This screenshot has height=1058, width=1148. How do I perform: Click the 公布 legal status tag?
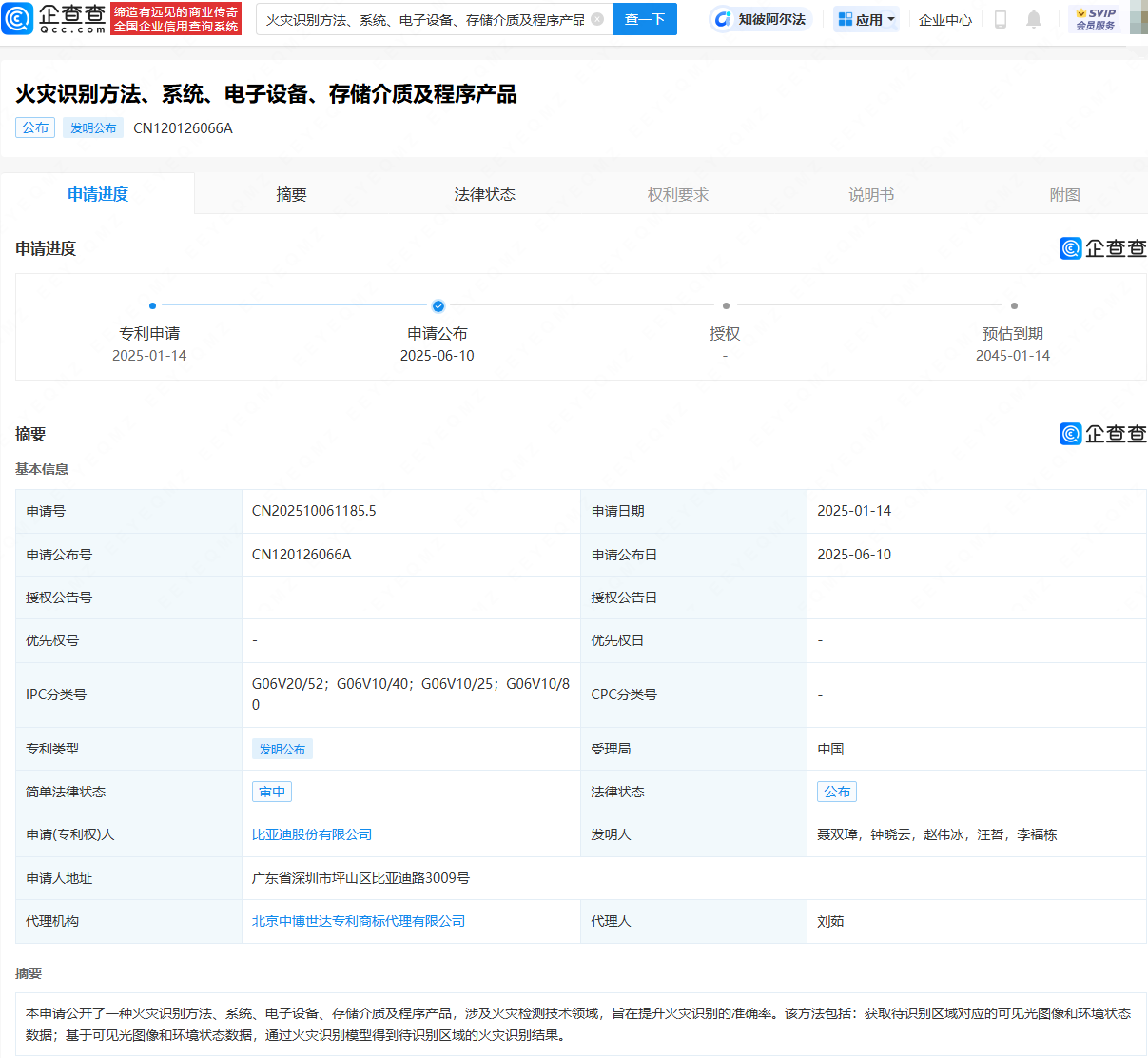point(837,792)
